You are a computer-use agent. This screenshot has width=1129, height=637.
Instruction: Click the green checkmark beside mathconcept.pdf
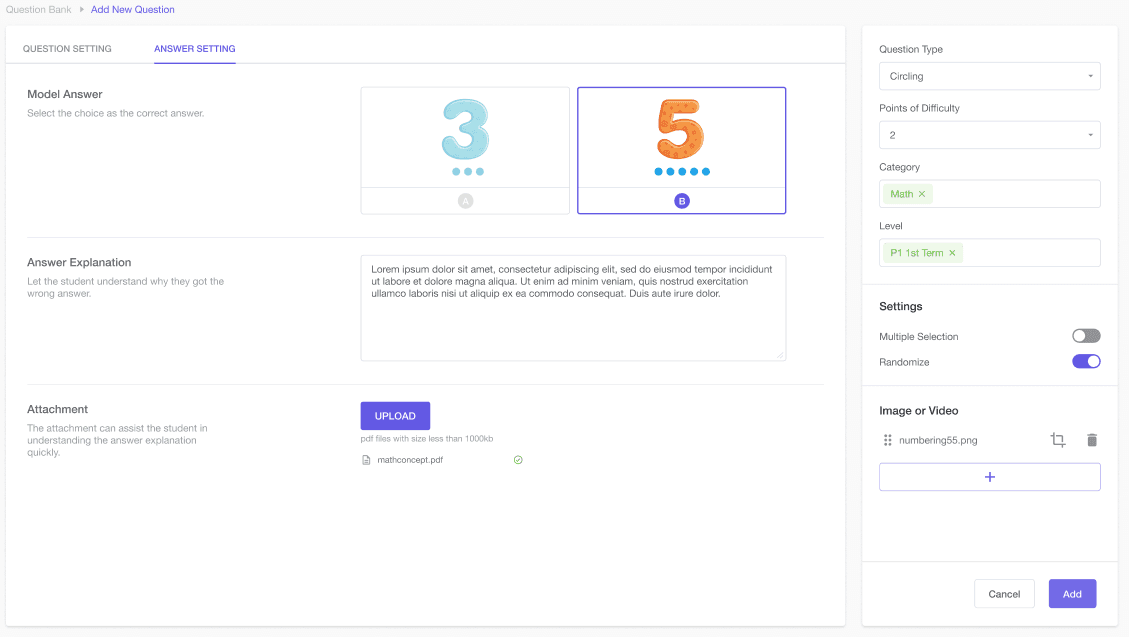(x=518, y=459)
